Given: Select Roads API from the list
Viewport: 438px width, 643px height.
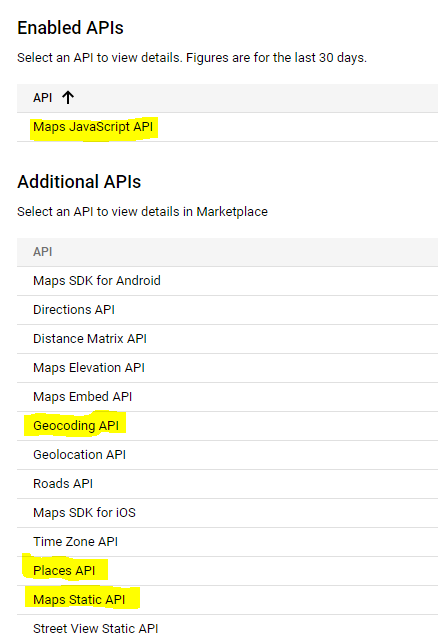Looking at the screenshot, I should click(x=63, y=483).
